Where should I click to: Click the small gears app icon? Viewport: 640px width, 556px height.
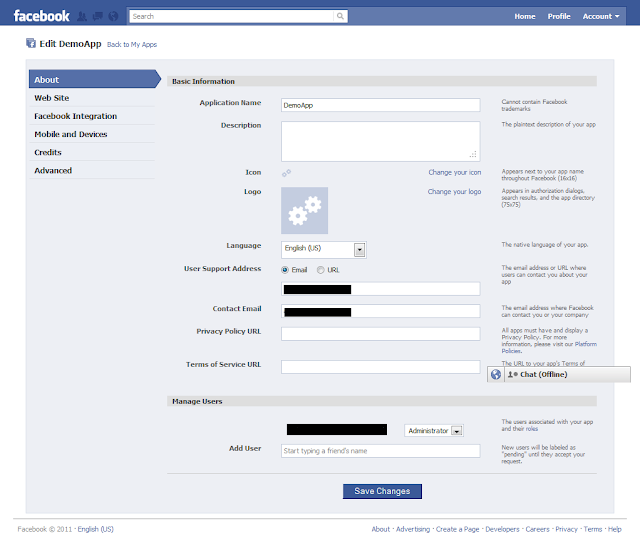287,173
